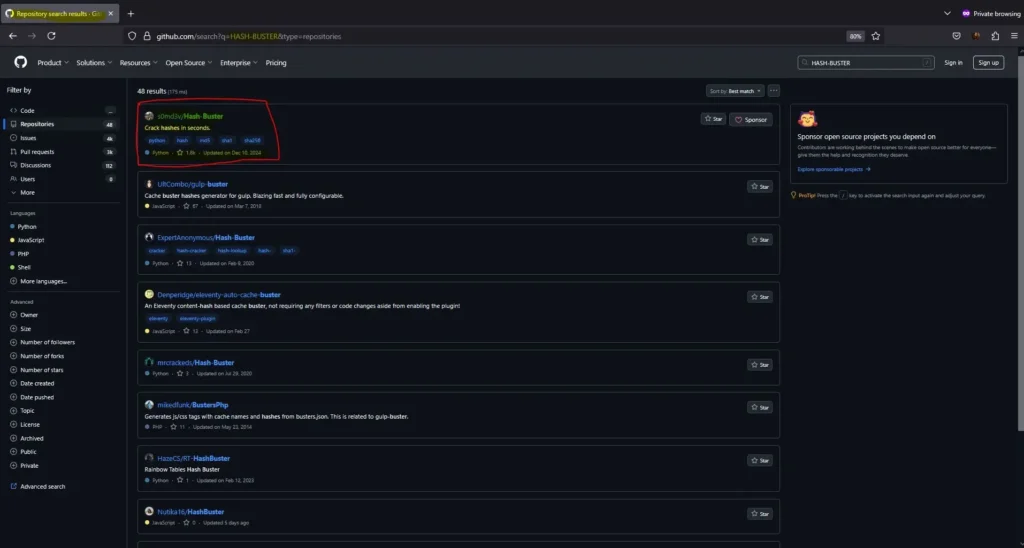The width and height of the screenshot is (1024, 548).
Task: Click the site padlock icon in address bar
Action: (147, 37)
